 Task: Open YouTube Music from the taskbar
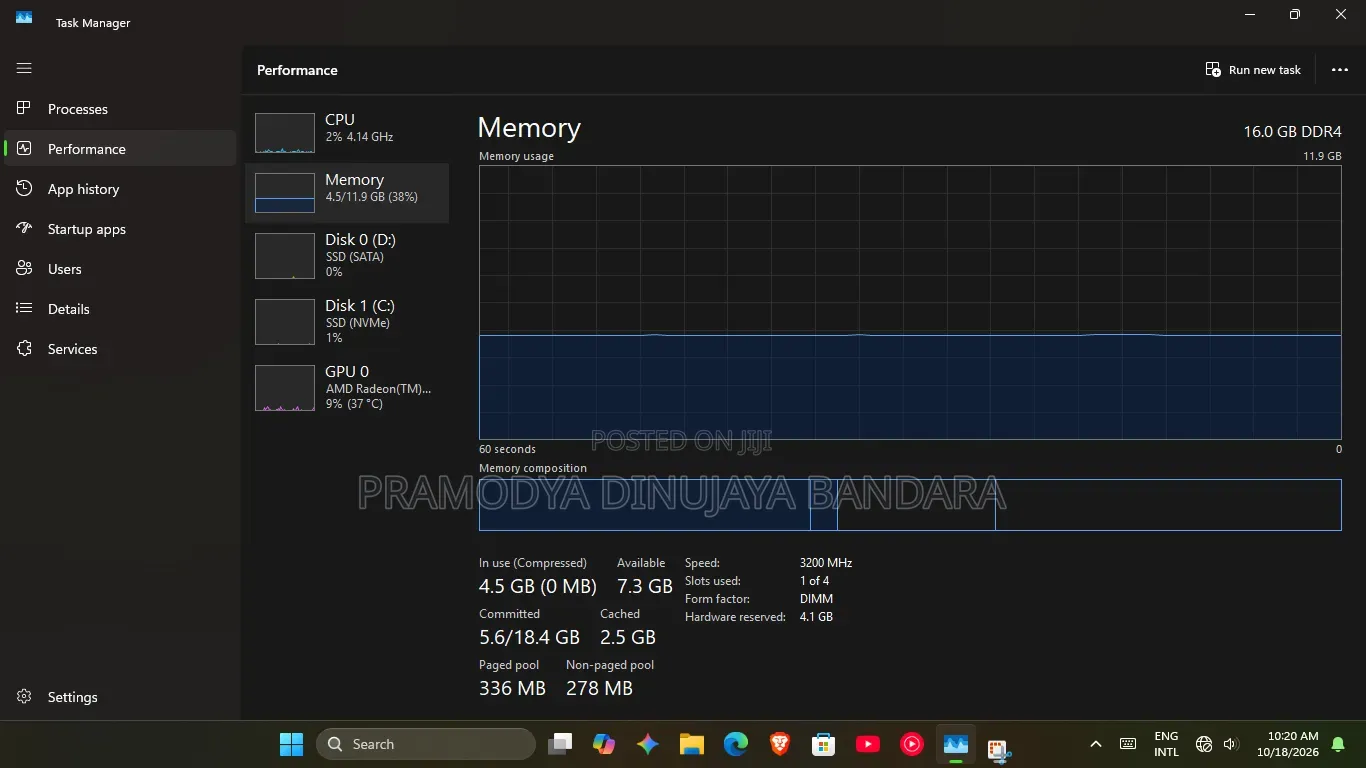(912, 744)
